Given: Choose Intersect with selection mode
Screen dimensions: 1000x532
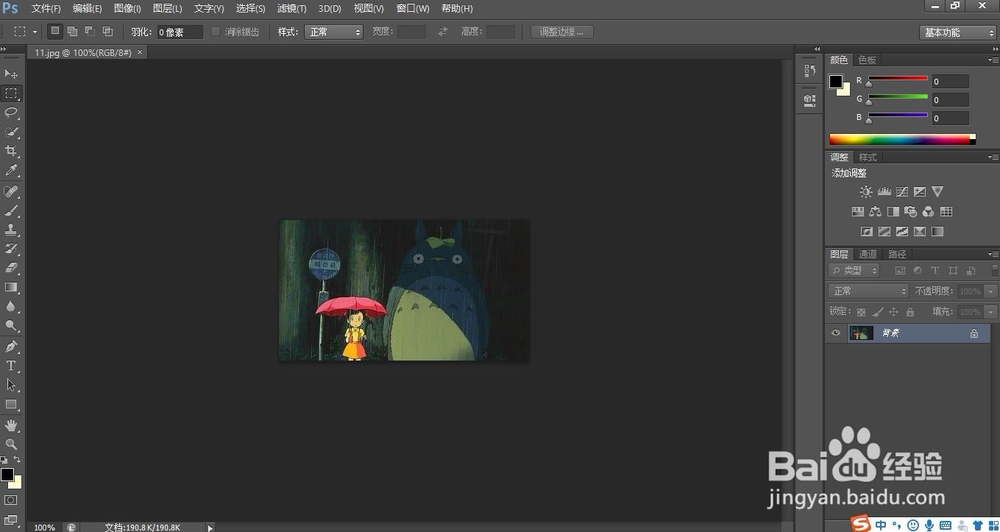Looking at the screenshot, I should pos(108,31).
